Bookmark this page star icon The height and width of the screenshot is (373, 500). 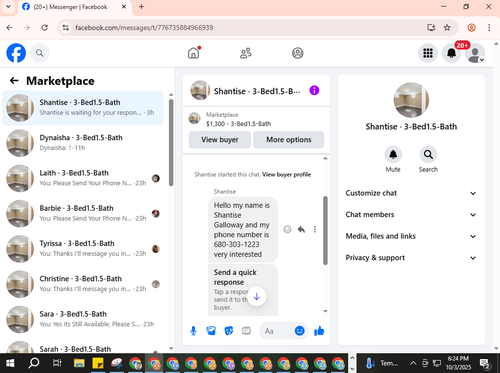point(447,27)
